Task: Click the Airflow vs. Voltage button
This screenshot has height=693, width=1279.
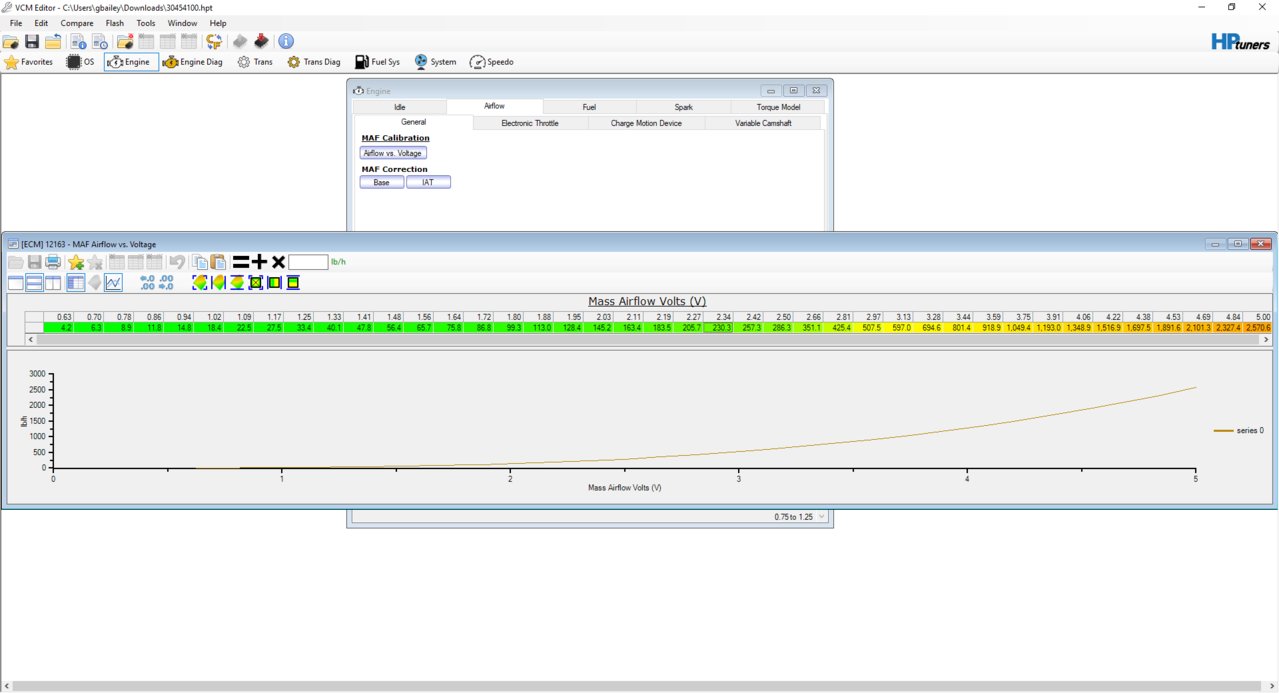Action: [x=393, y=153]
